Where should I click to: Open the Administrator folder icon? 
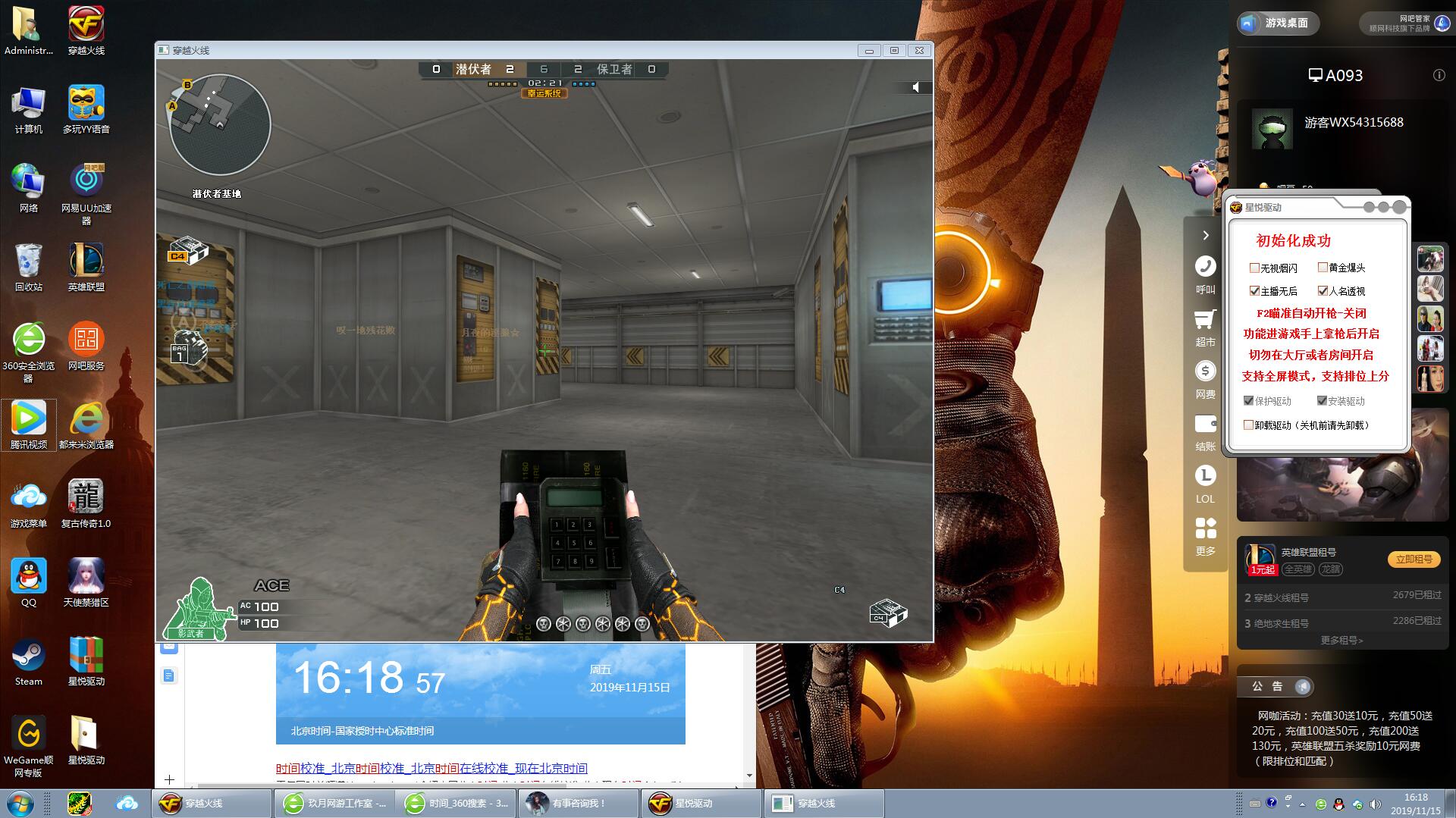click(x=28, y=32)
